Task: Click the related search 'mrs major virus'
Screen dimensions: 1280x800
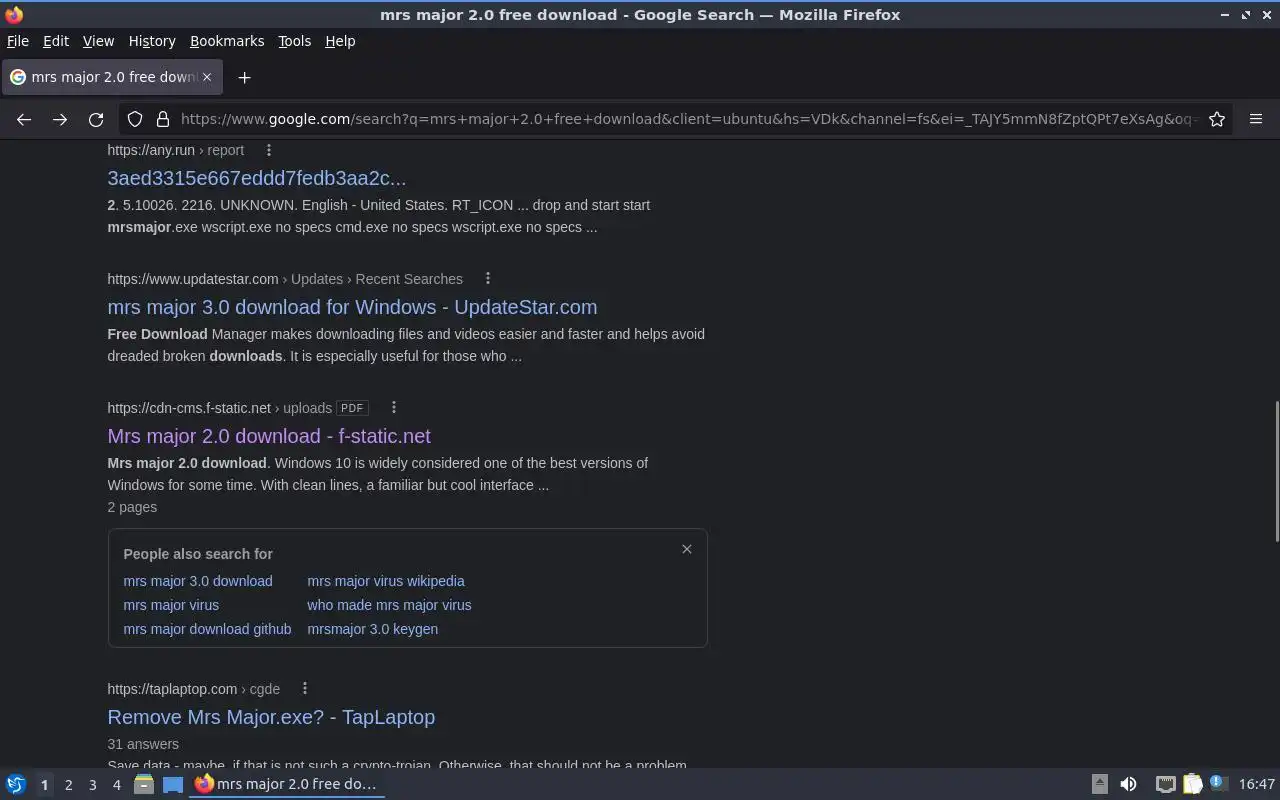Action: click(171, 605)
